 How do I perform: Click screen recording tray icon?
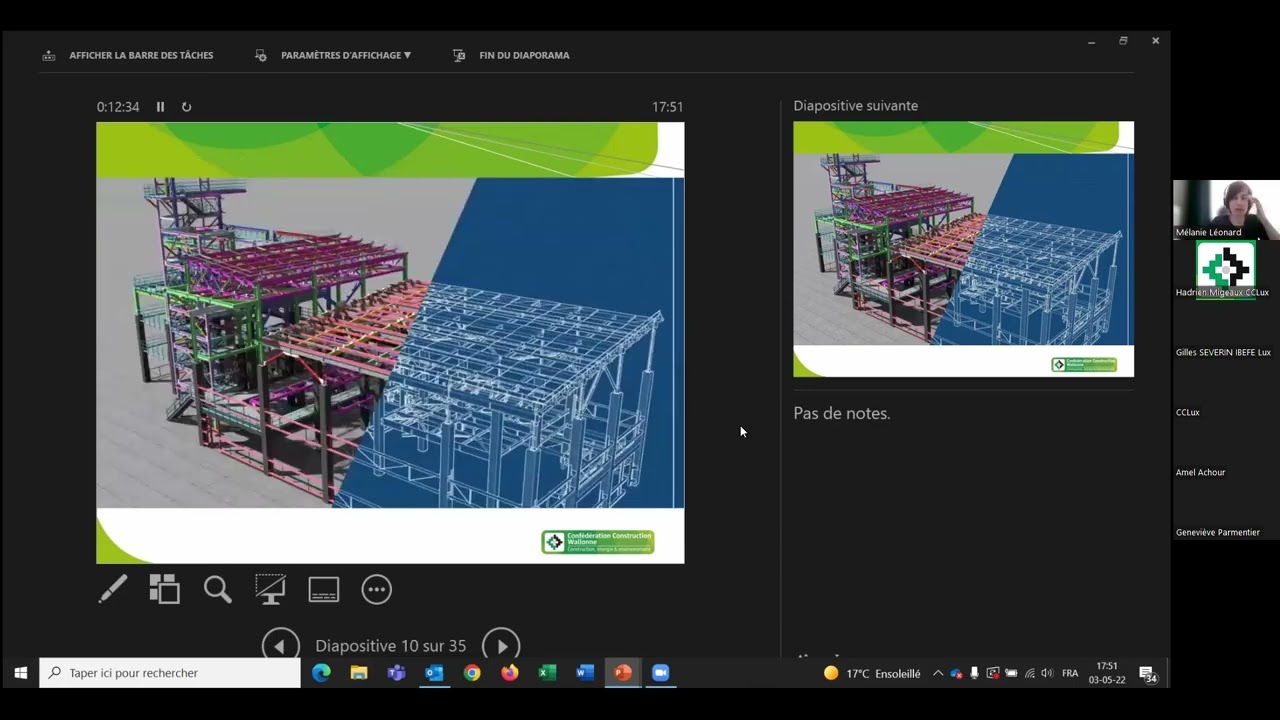coord(992,673)
